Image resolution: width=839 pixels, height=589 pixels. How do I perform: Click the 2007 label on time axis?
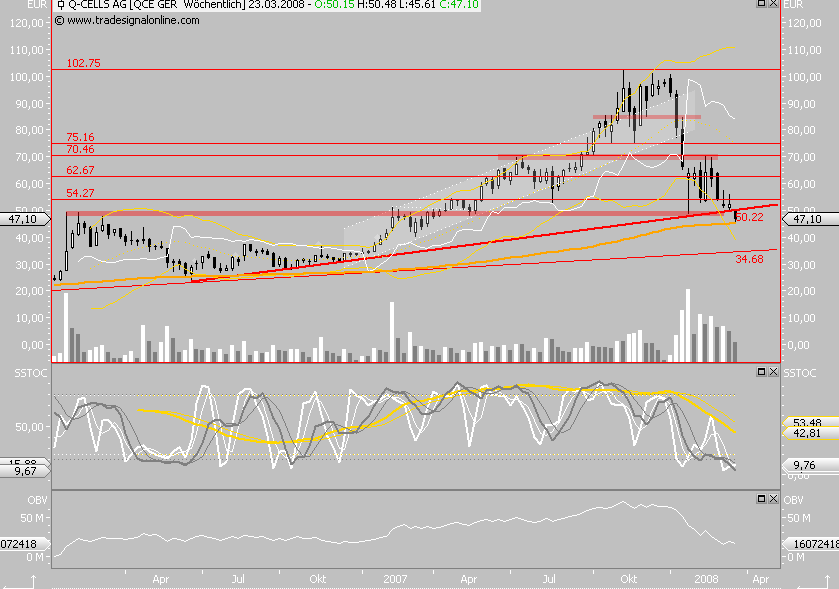tap(395, 579)
